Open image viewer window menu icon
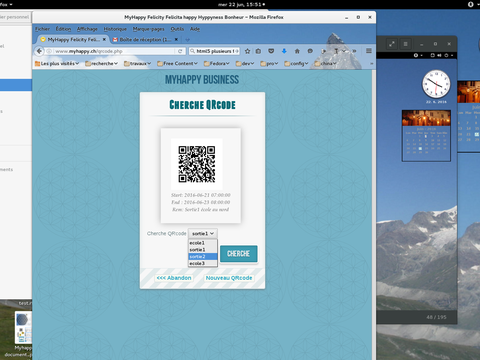Image resolution: width=480 pixels, height=360 pixels. [405, 44]
